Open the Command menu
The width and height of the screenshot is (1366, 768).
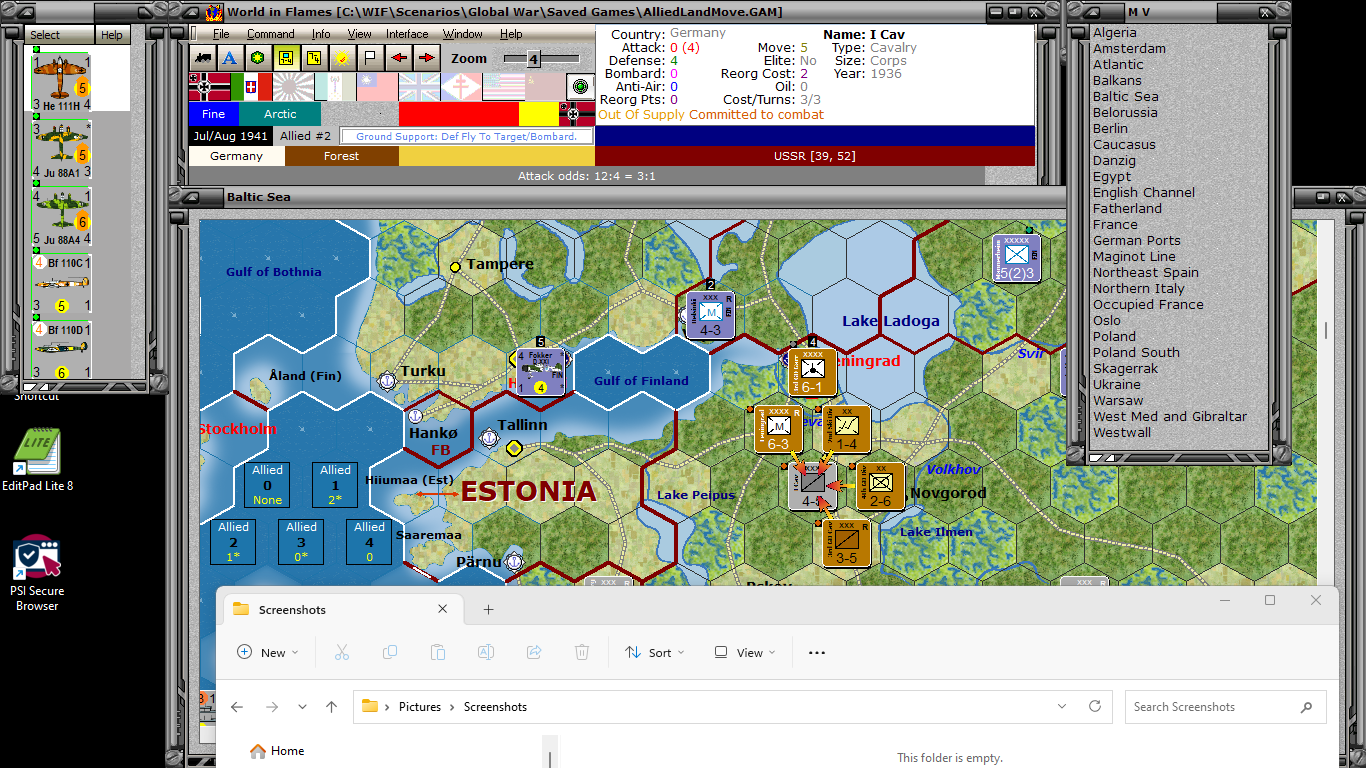(x=271, y=34)
